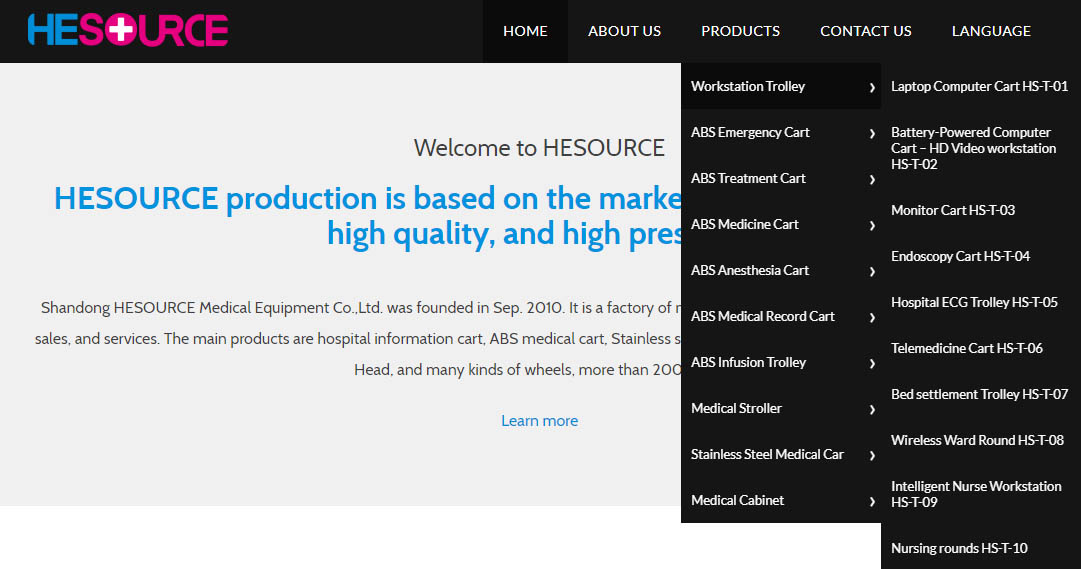Select ABS Medicine Cart category
This screenshot has width=1081, height=569.
coord(781,224)
